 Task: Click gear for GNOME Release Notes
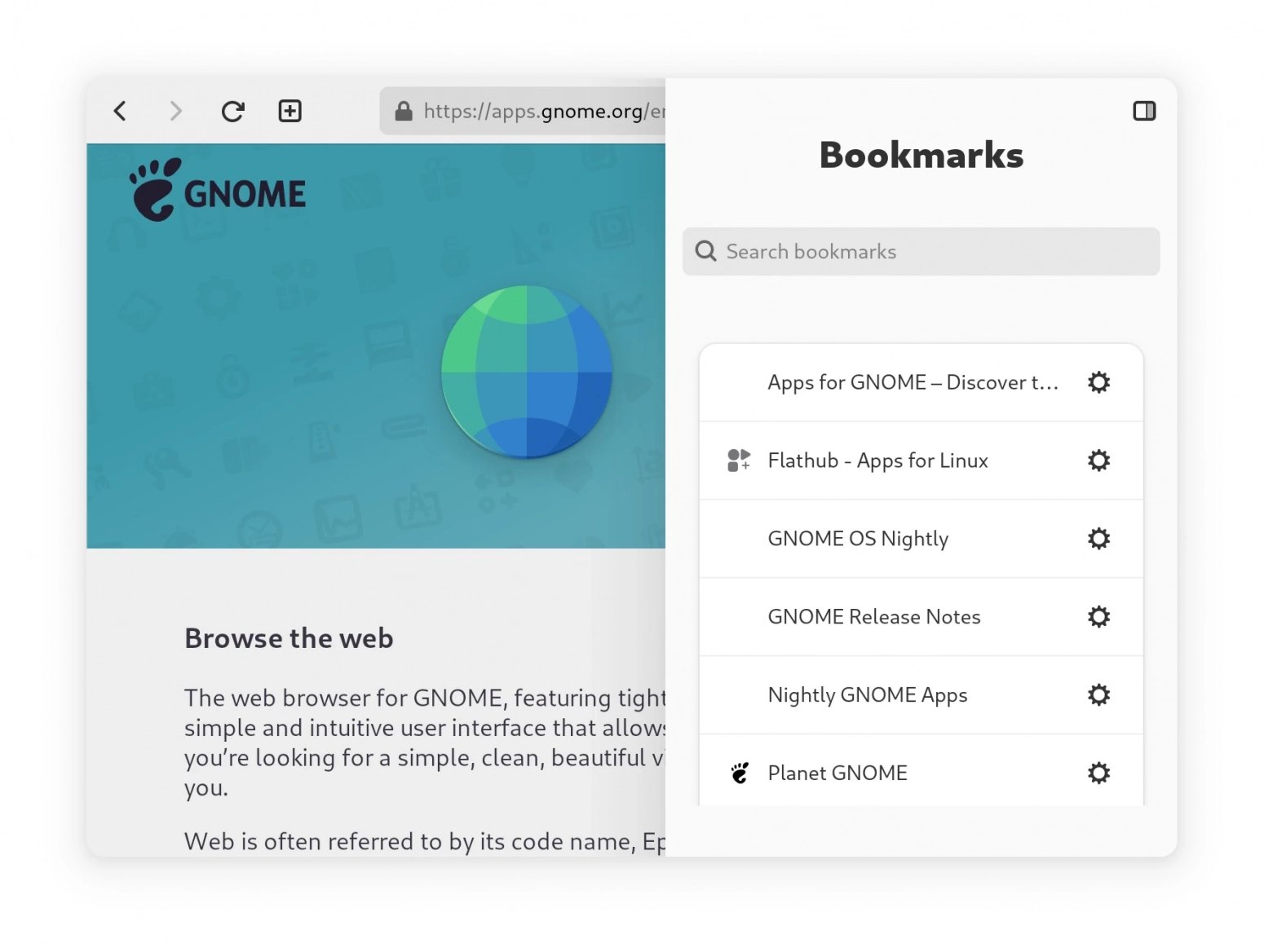[x=1098, y=617]
